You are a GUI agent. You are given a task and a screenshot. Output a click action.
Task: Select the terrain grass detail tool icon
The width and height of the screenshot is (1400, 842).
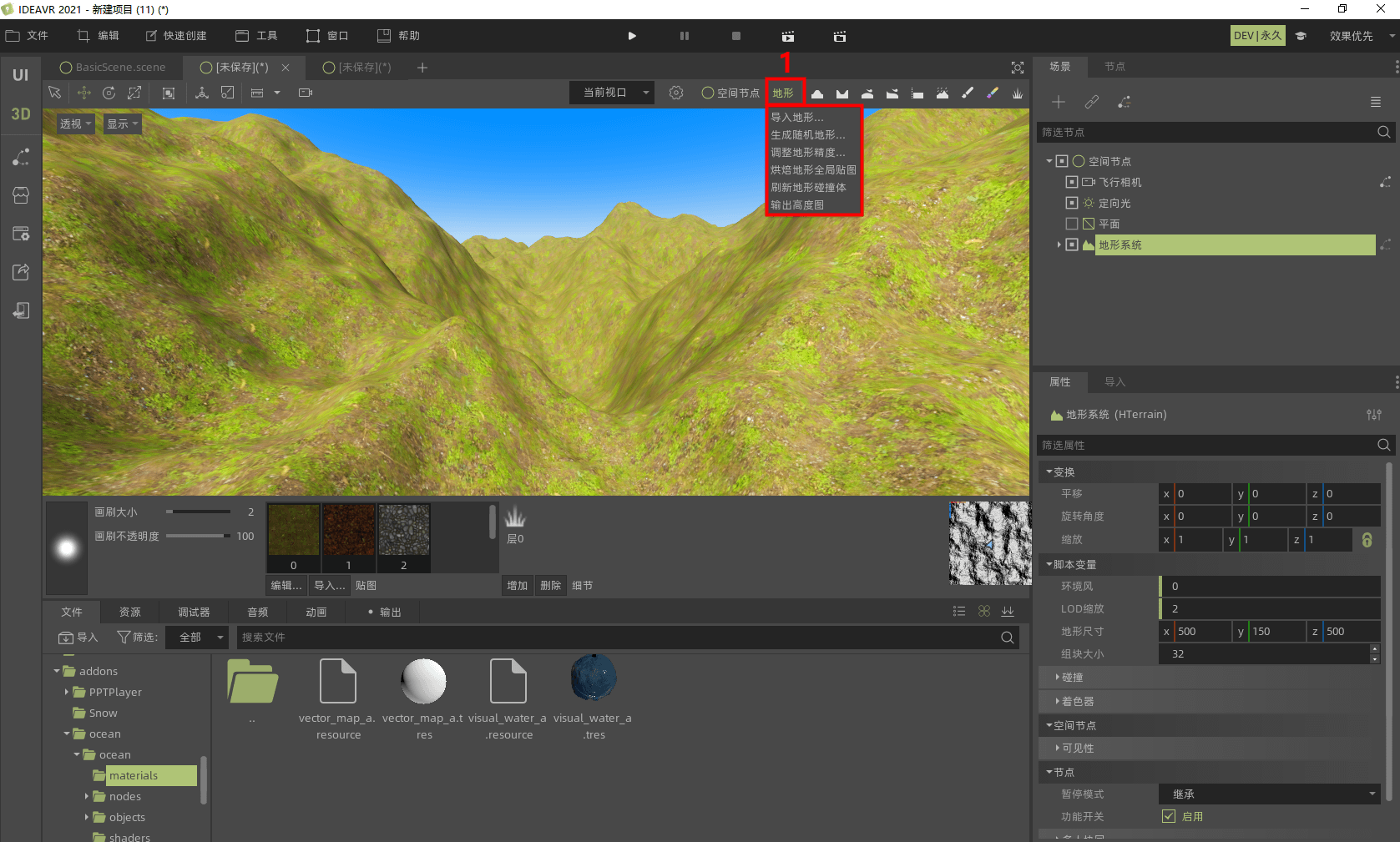tap(1018, 93)
